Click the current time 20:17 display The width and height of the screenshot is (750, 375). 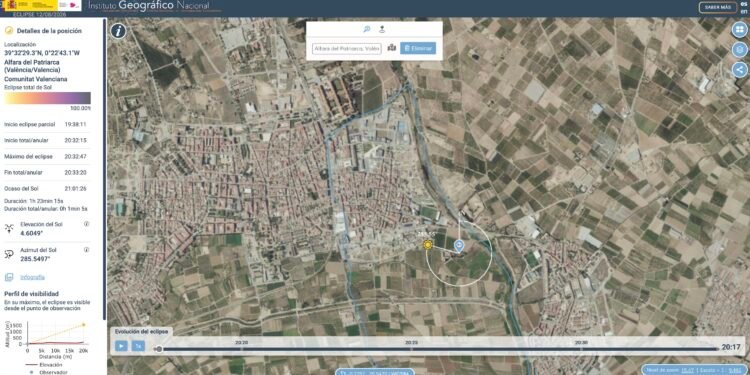click(730, 347)
